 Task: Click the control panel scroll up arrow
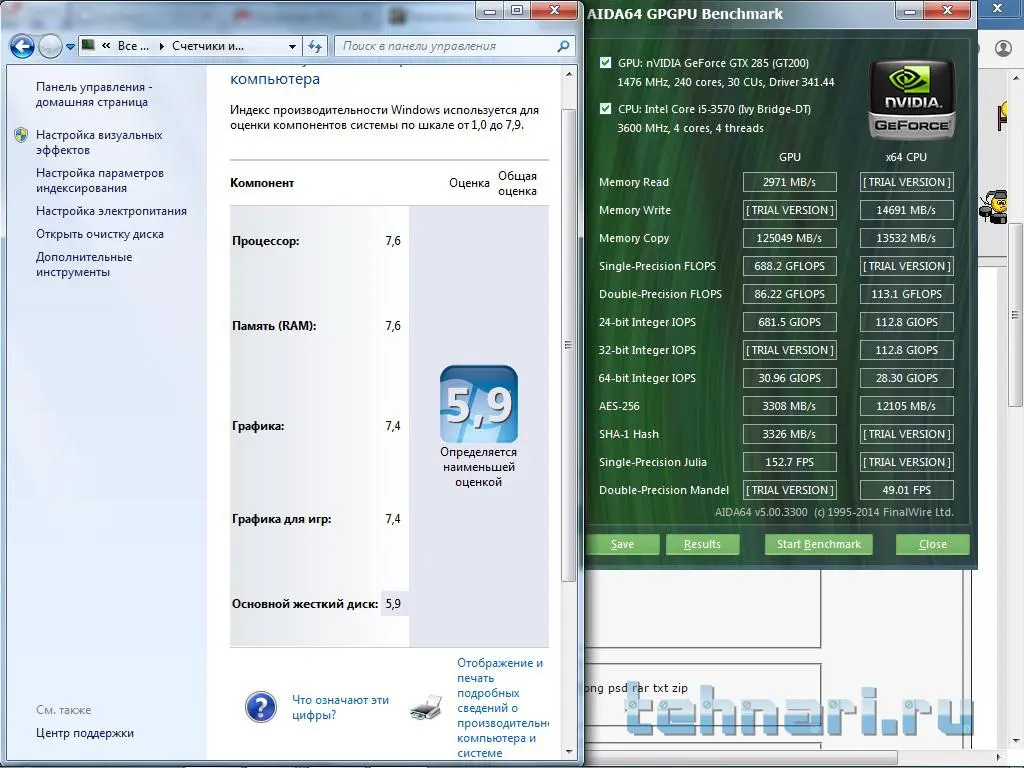(x=569, y=74)
